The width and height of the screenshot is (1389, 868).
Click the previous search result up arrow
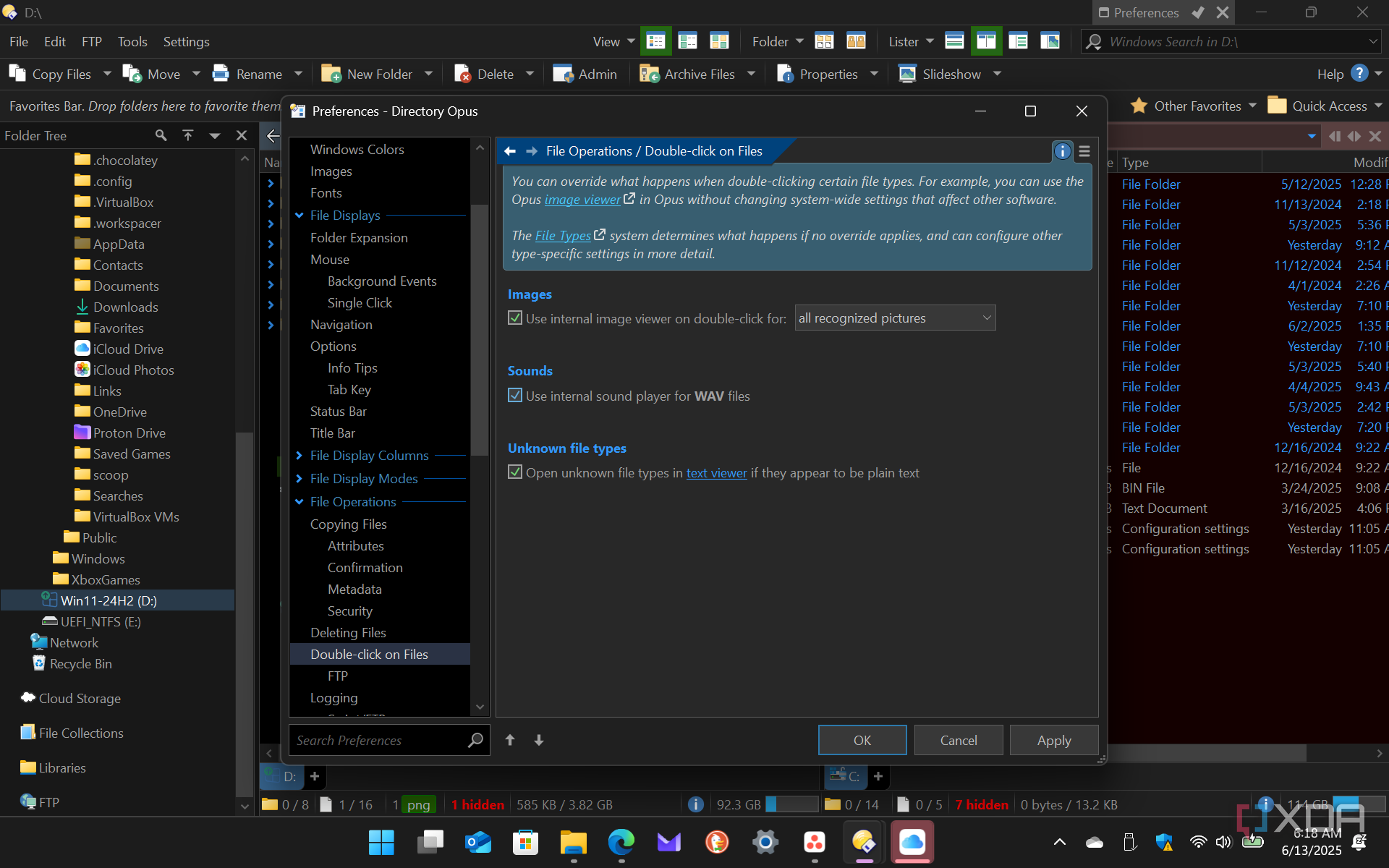click(x=510, y=740)
